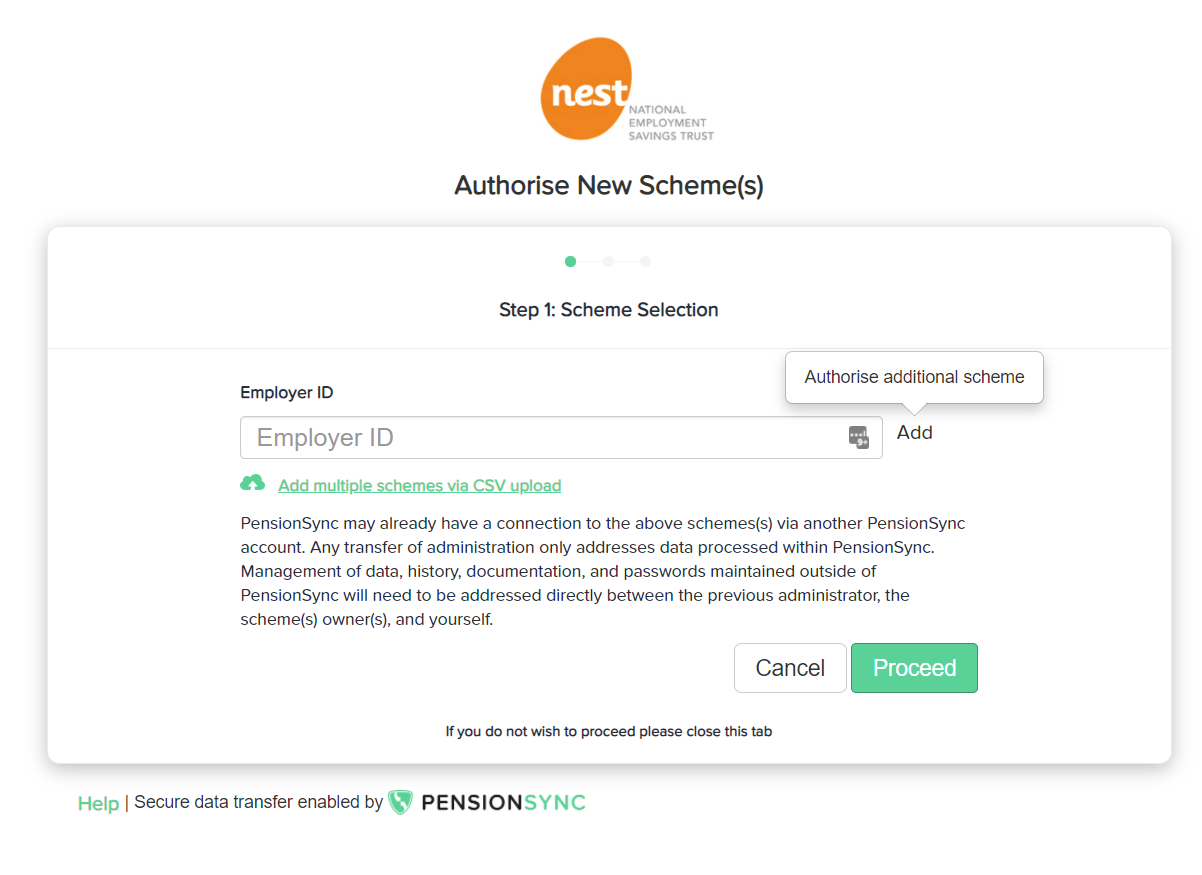This screenshot has height=875, width=1202.
Task: Click the keypad icon inside the Employer ID field
Action: point(858,437)
